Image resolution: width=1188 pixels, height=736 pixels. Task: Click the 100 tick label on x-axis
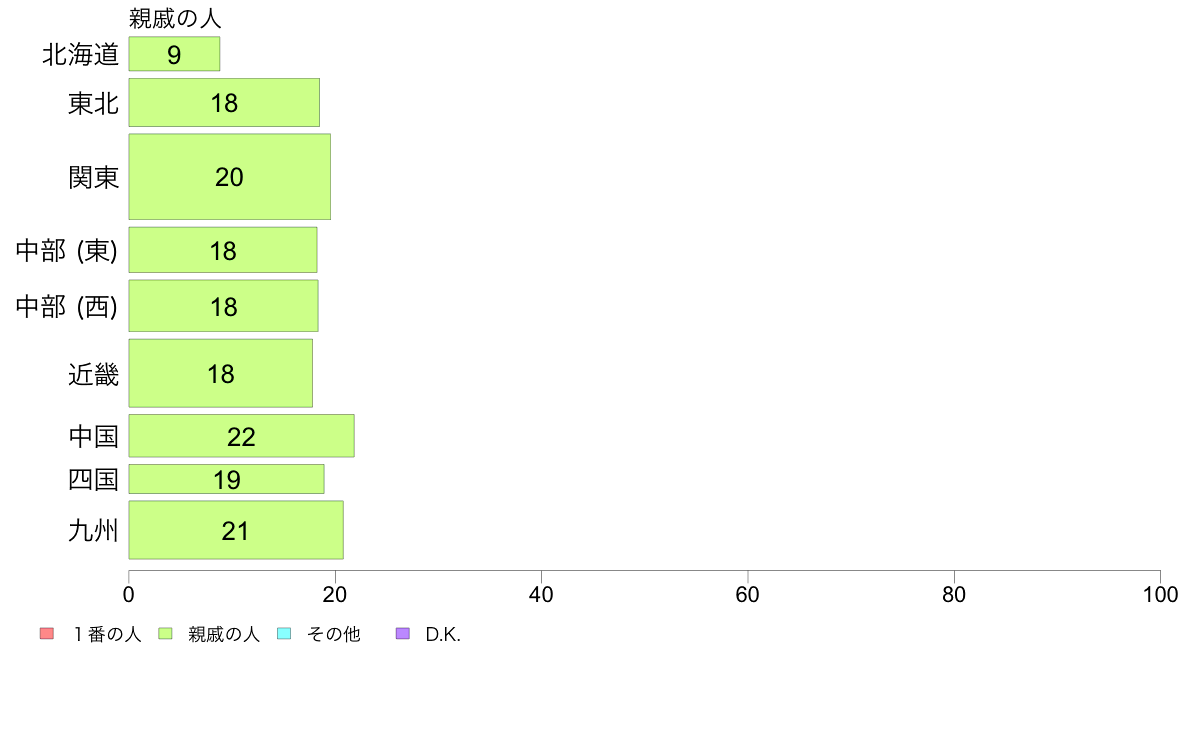click(1160, 594)
